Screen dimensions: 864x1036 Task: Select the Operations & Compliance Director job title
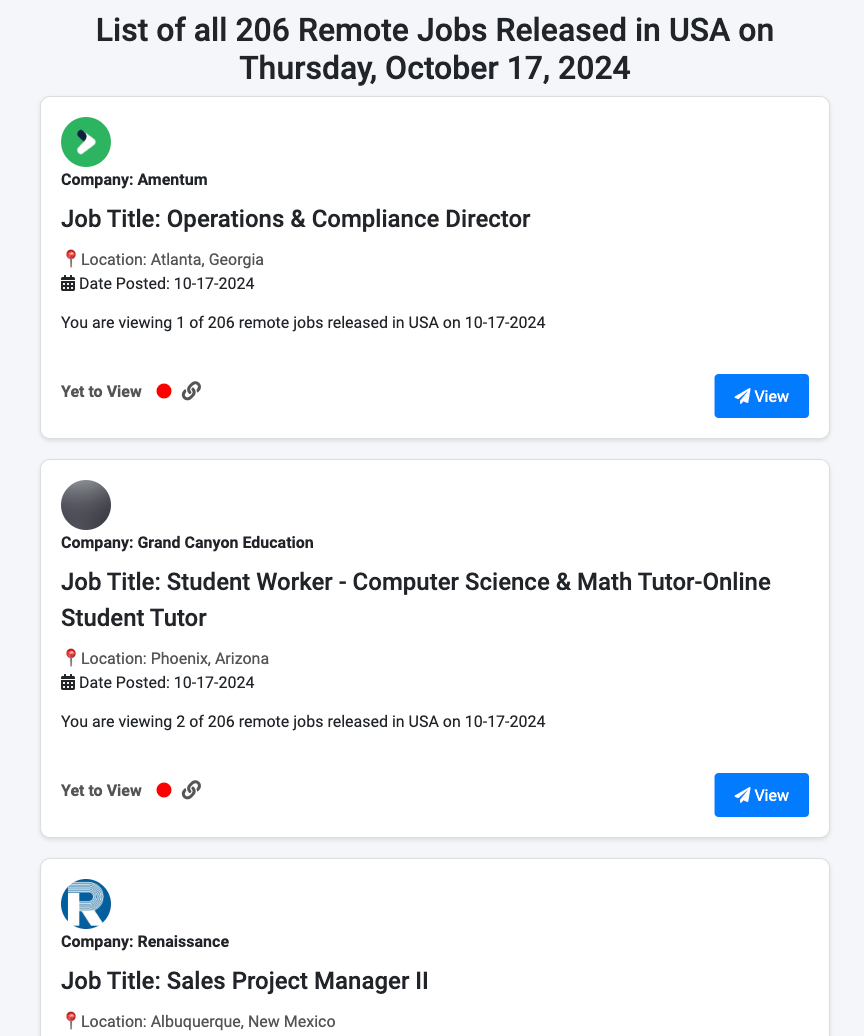(295, 218)
